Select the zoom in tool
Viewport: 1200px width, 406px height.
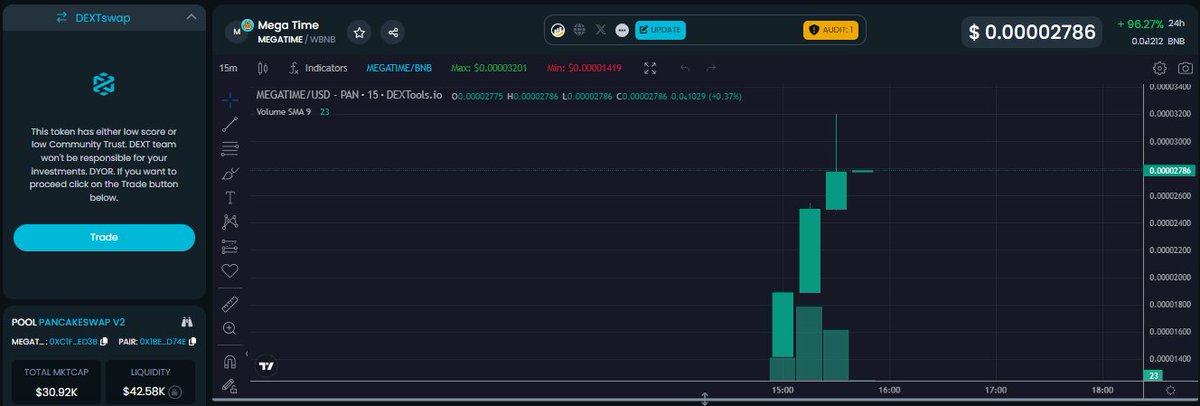(230, 328)
